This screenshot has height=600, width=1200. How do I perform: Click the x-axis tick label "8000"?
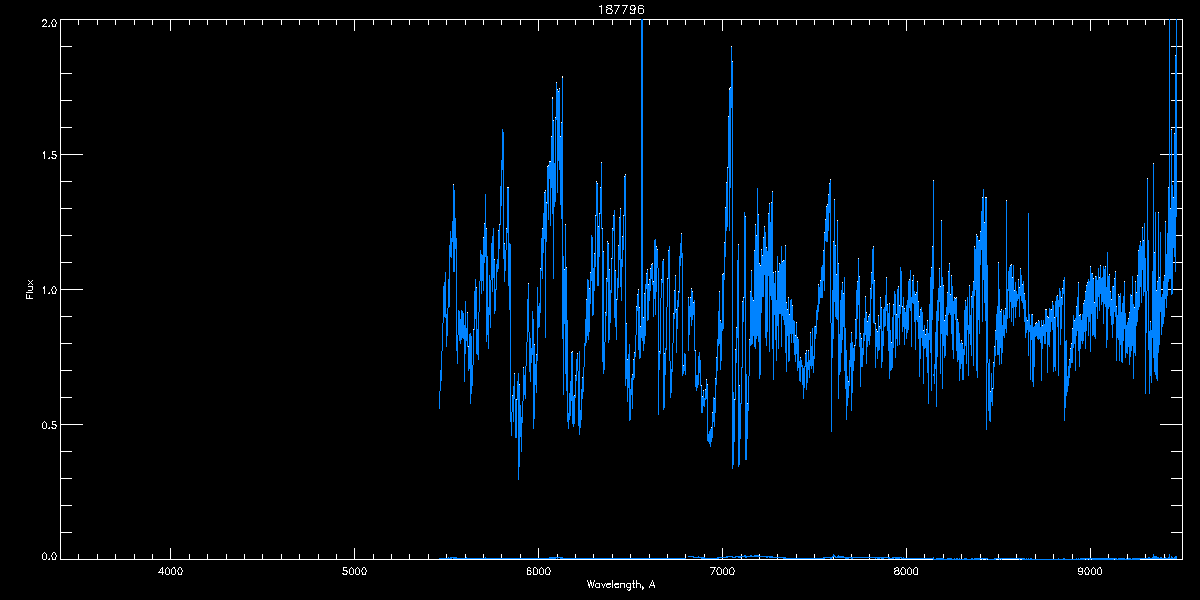pyautogui.click(x=906, y=571)
